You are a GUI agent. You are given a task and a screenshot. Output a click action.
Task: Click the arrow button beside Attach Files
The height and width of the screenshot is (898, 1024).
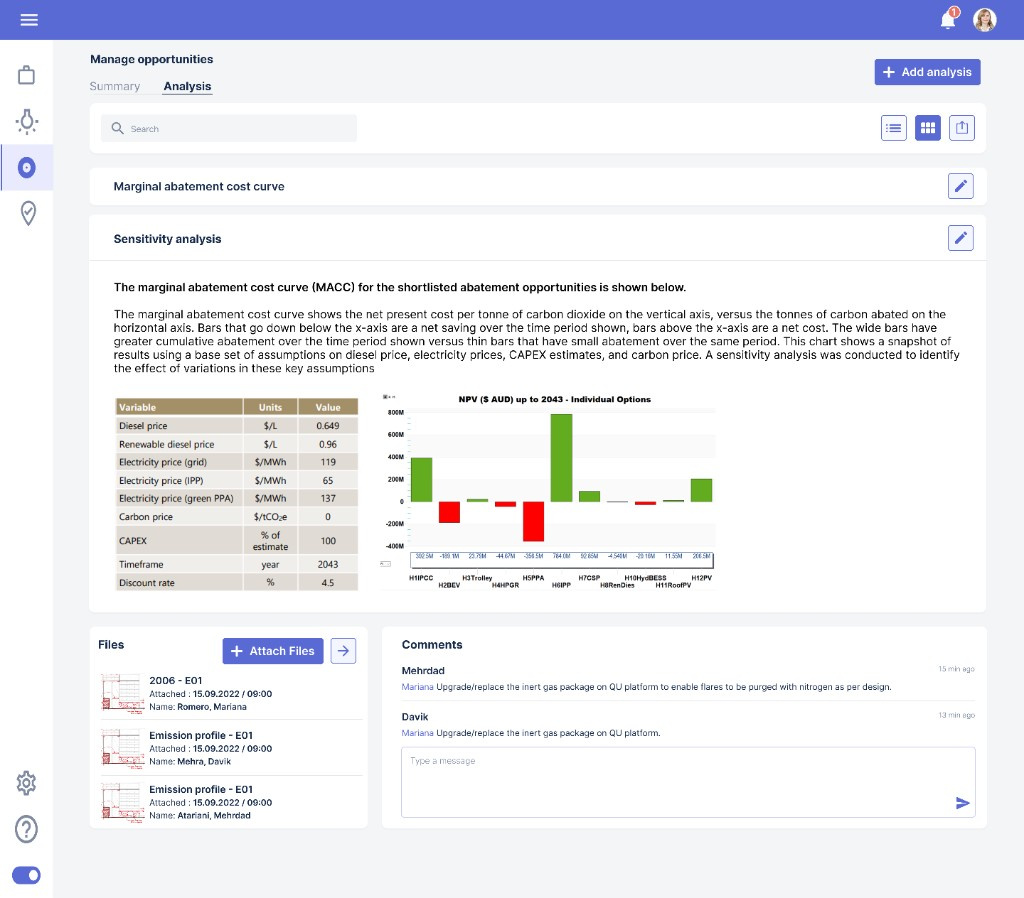tap(344, 650)
